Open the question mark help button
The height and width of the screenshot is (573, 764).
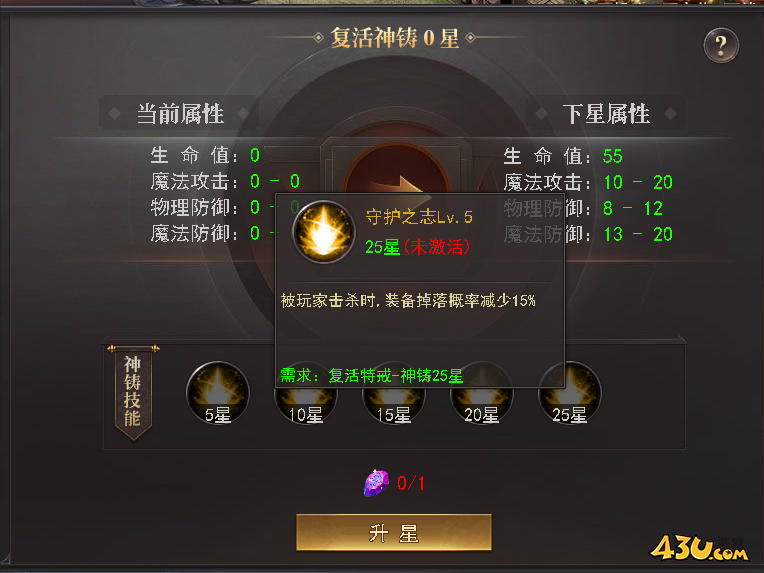tap(721, 45)
